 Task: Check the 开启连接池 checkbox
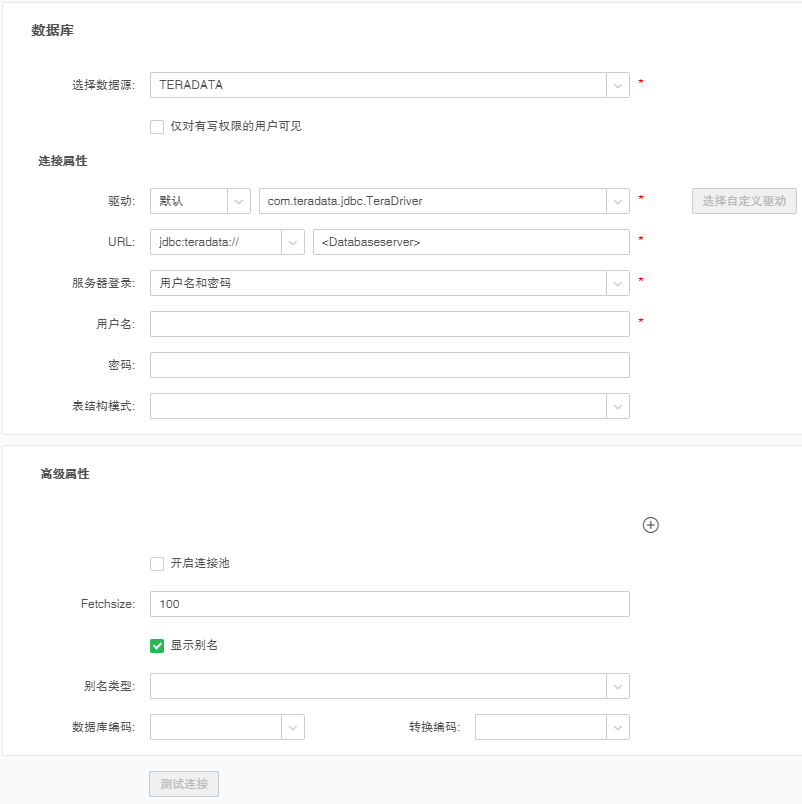click(x=157, y=564)
